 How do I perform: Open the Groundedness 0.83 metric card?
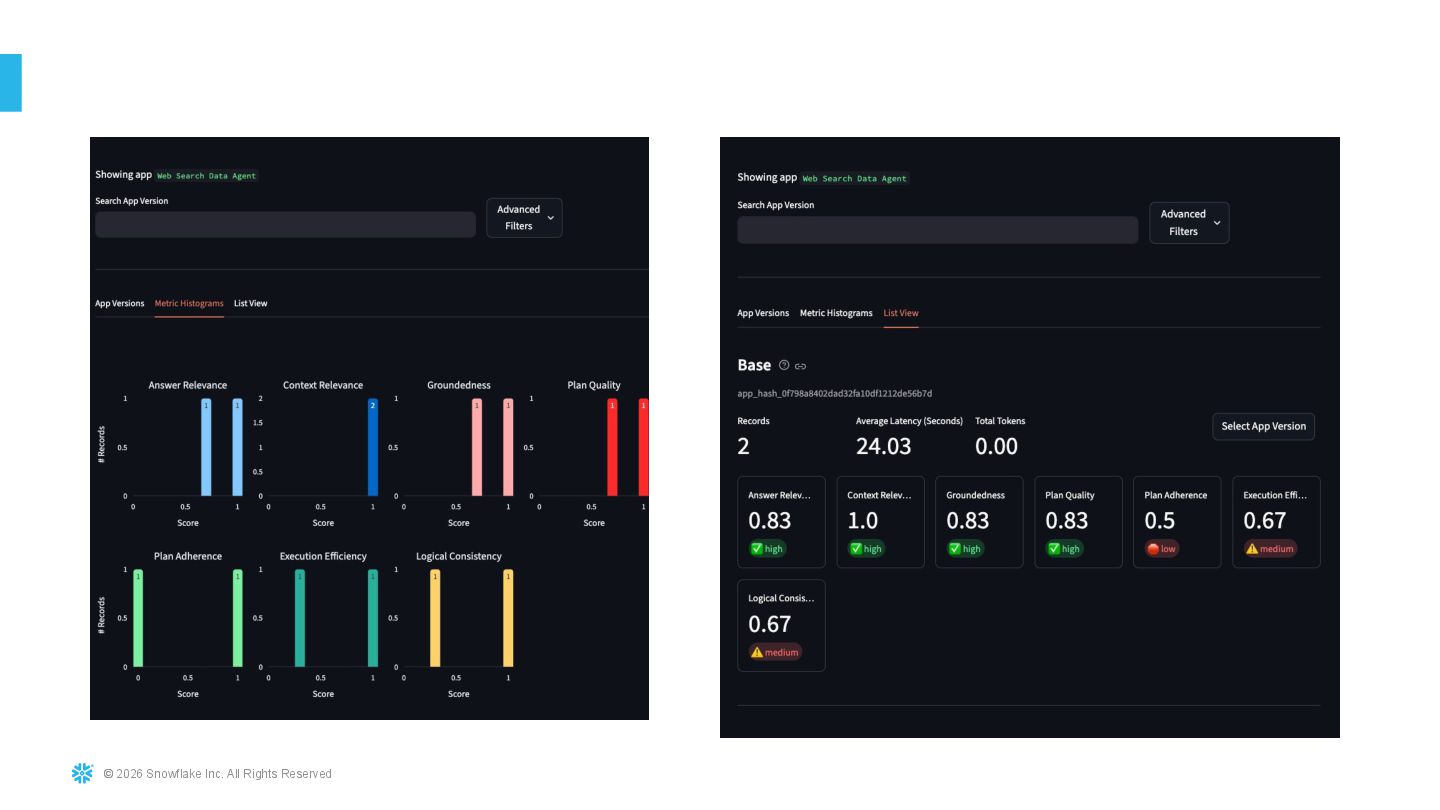[x=979, y=522]
